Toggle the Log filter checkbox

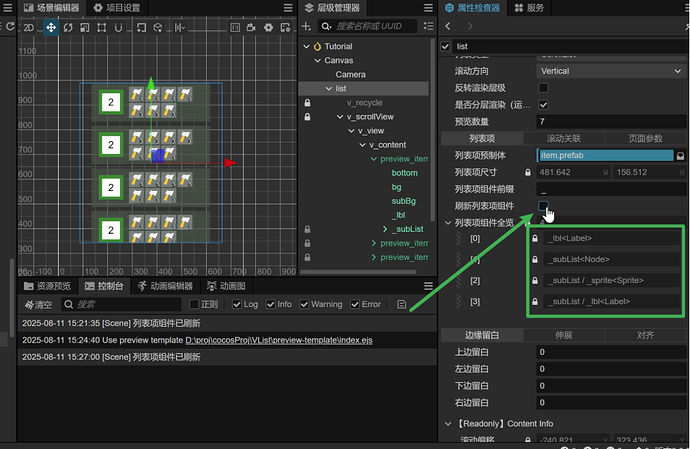click(x=237, y=304)
